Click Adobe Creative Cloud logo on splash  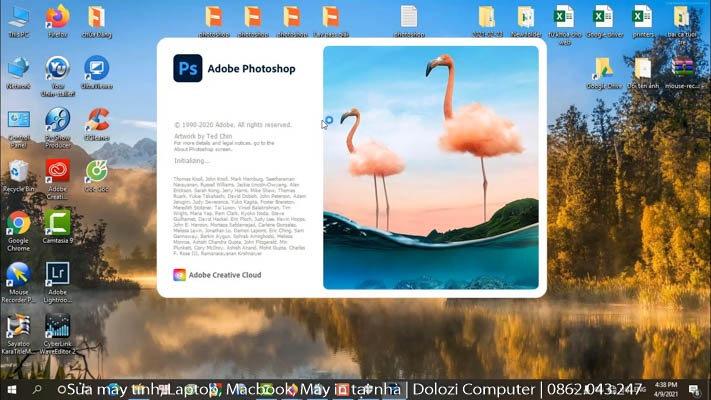179,275
